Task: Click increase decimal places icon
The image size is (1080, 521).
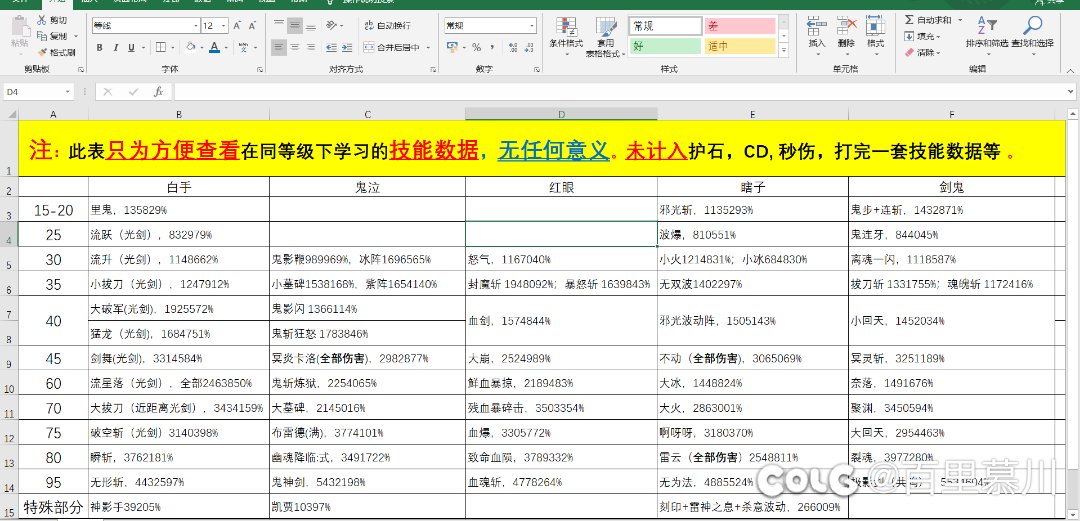Action: tap(512, 48)
